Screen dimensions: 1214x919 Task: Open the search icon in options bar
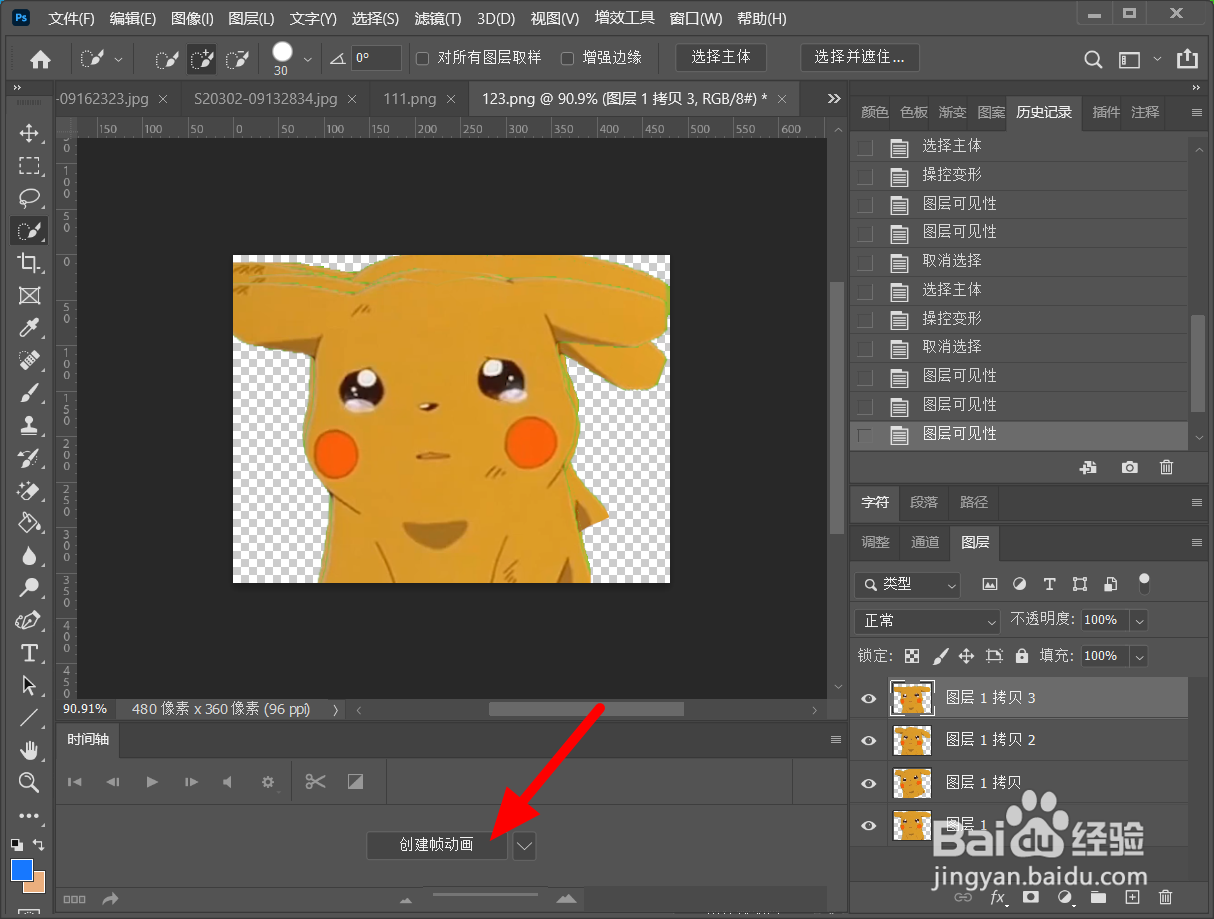tap(1093, 59)
